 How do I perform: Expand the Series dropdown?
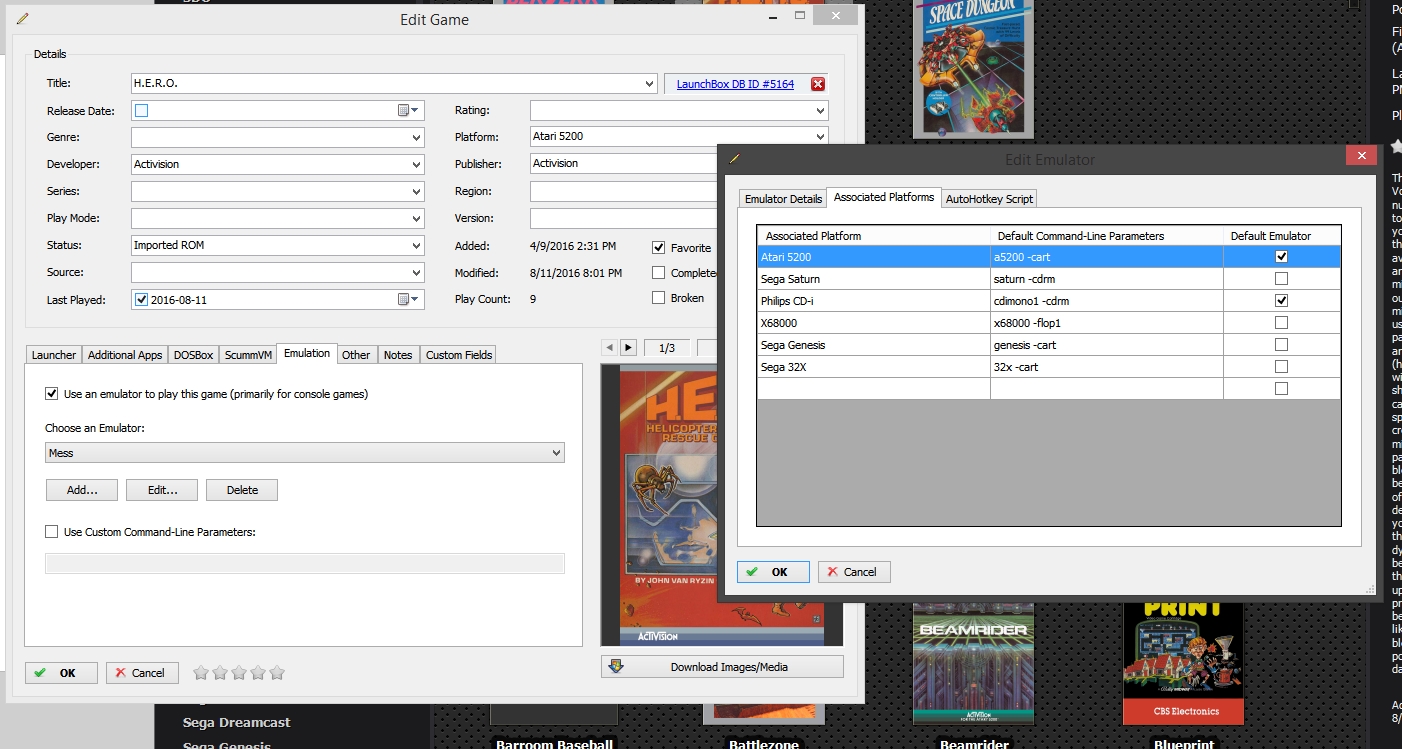[416, 191]
